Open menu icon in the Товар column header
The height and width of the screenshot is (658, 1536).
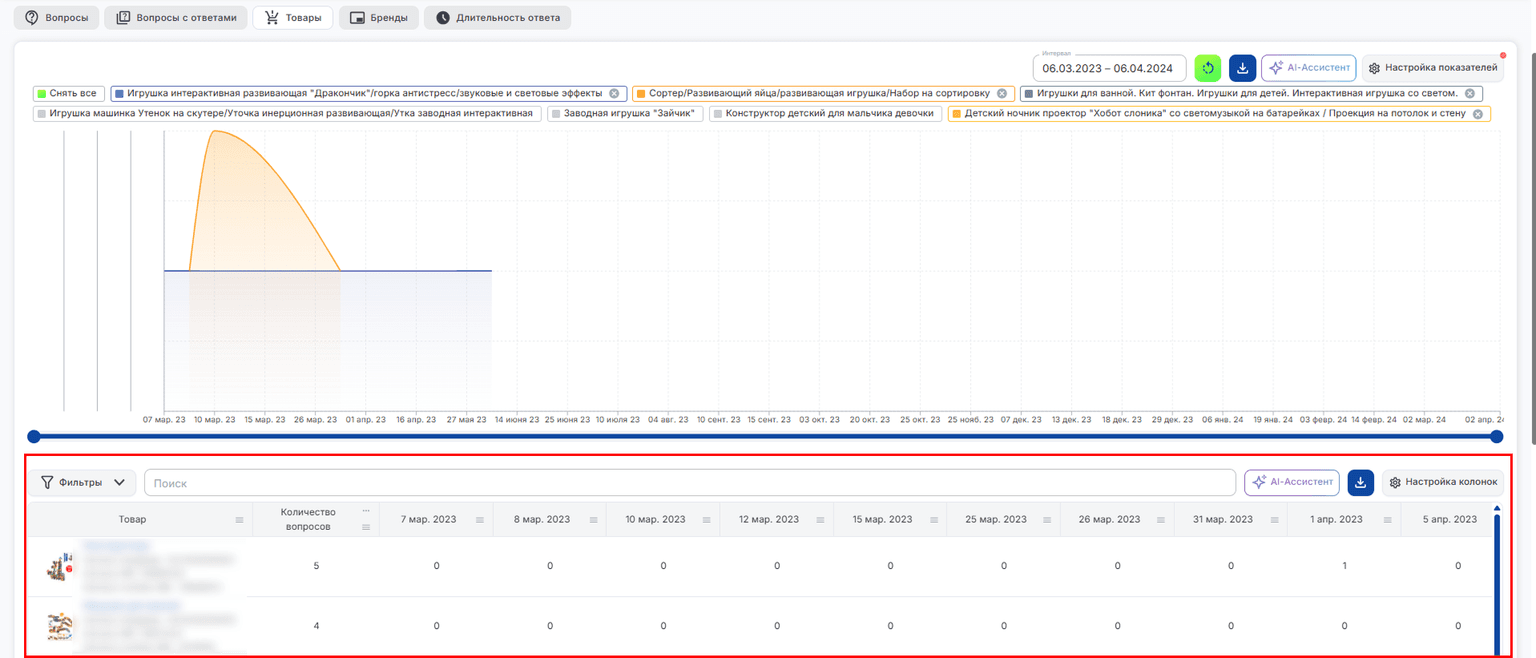pos(239,520)
